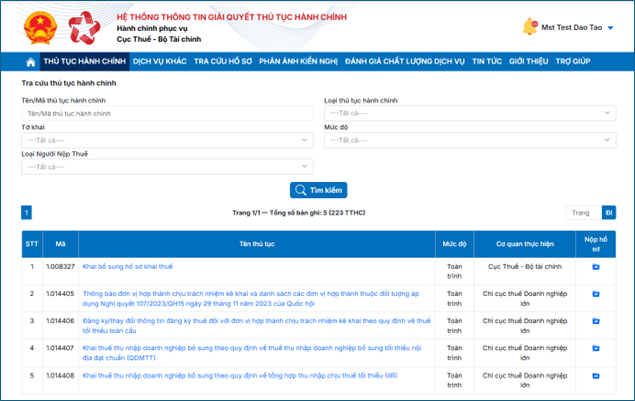This screenshot has height=401, width=635.
Task: Expand the Tờ khai dropdown
Action: coord(167,140)
